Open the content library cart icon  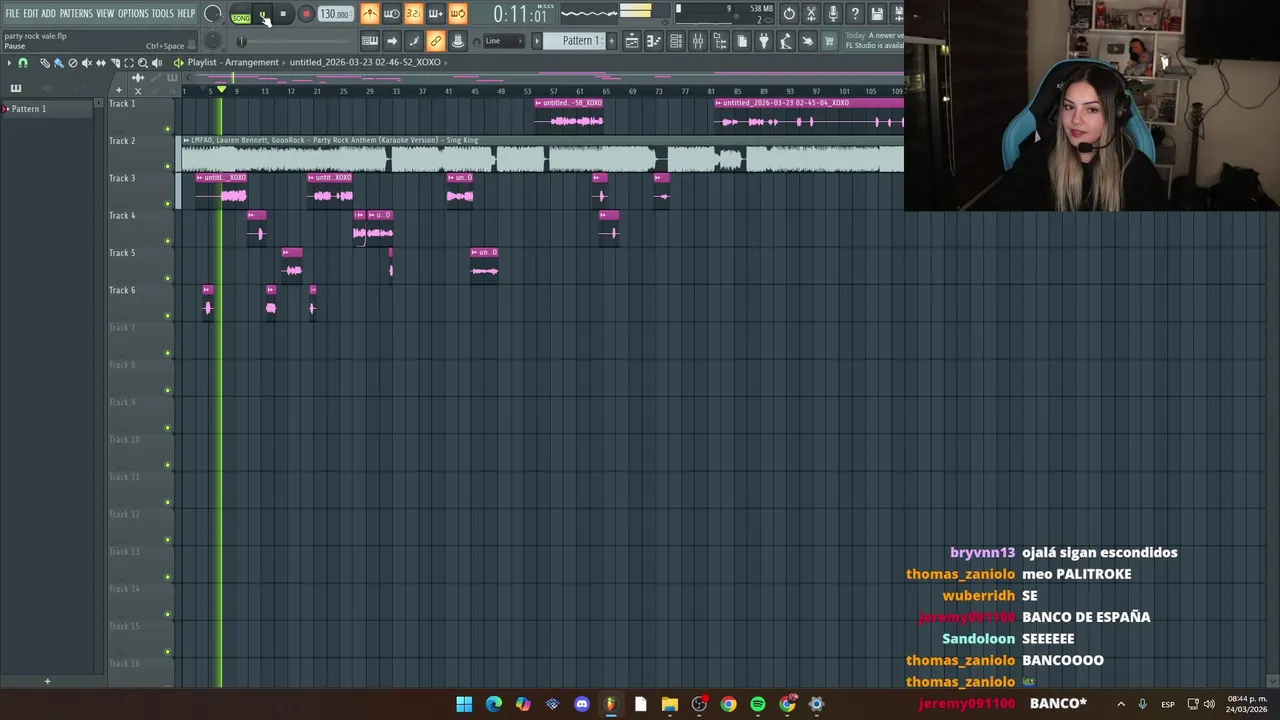[829, 41]
